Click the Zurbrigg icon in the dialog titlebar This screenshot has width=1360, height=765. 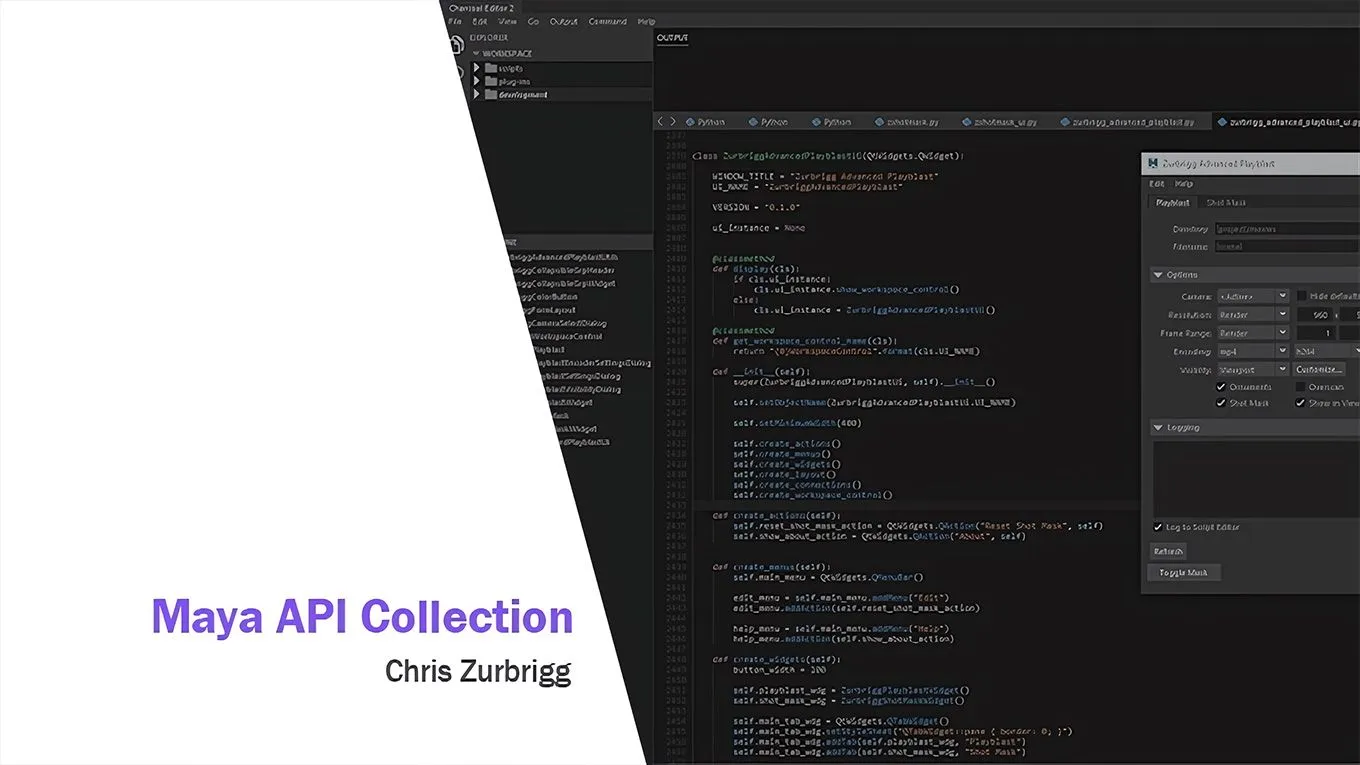point(1152,161)
